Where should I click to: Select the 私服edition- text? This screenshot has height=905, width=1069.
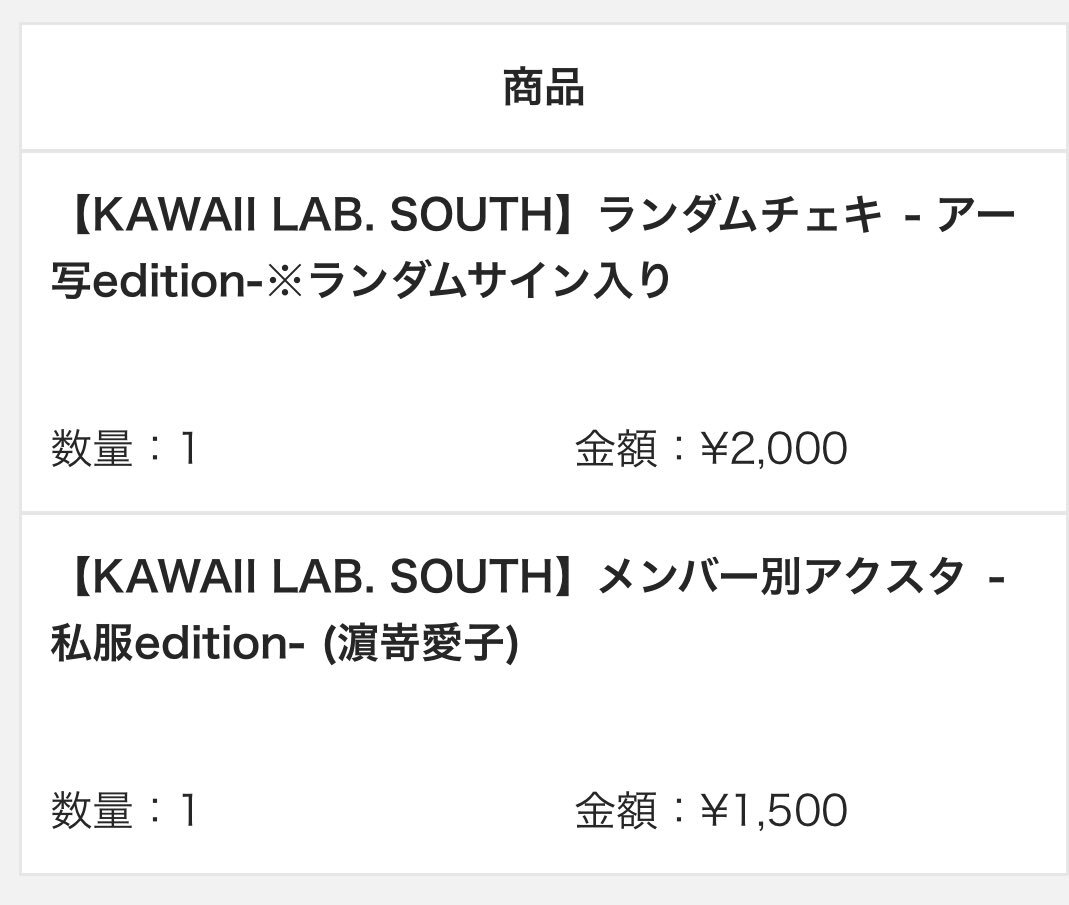pyautogui.click(x=177, y=644)
